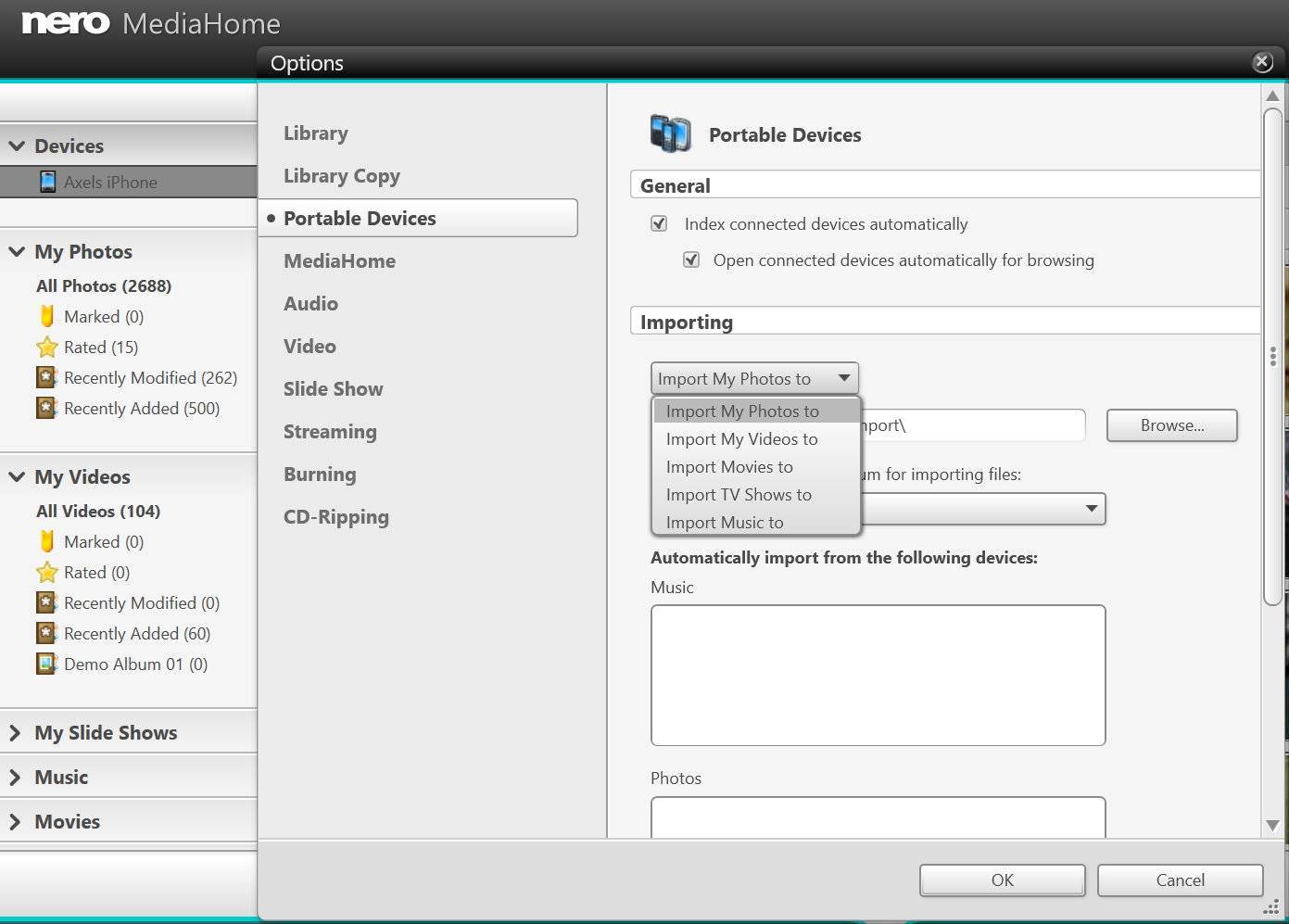Open the Burning options page
Image resolution: width=1289 pixels, height=924 pixels.
[x=320, y=474]
